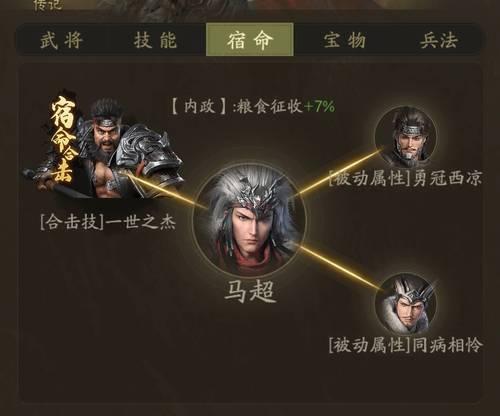Tap the headband warrior portrait for 勇冠西凉
The image size is (500, 416).
[x=406, y=137]
